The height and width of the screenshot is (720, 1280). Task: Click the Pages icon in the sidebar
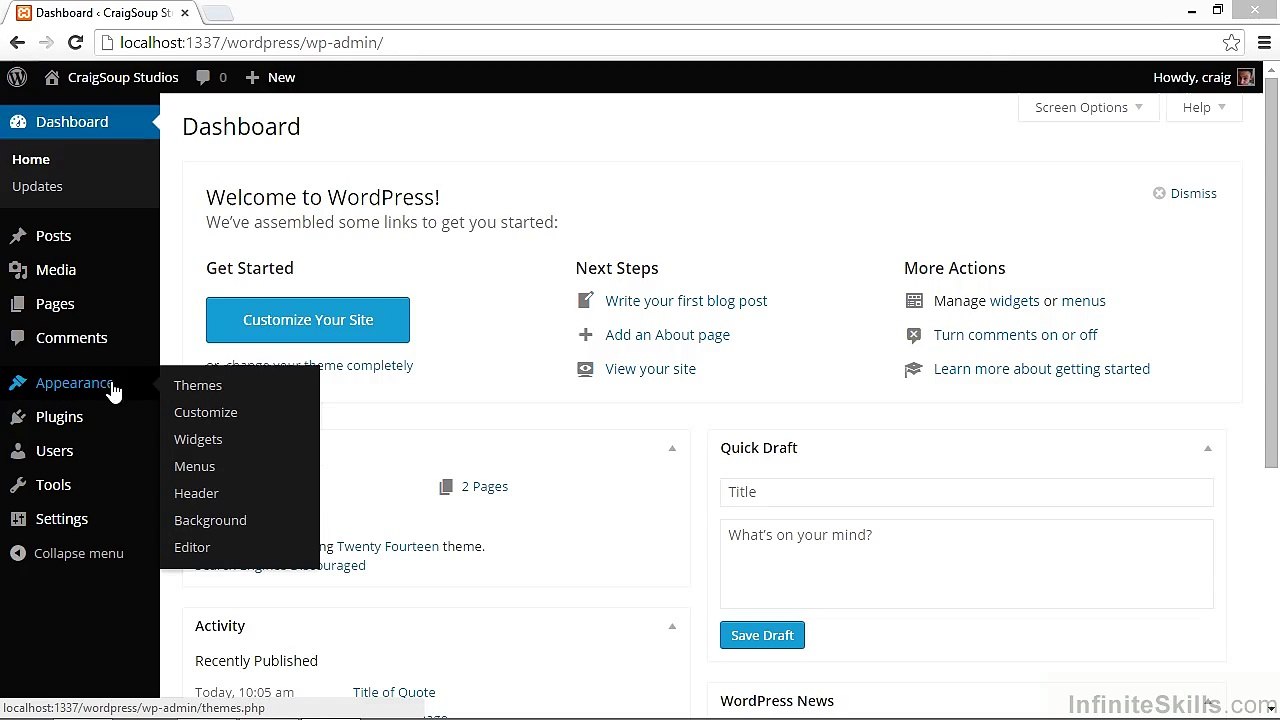tap(18, 304)
